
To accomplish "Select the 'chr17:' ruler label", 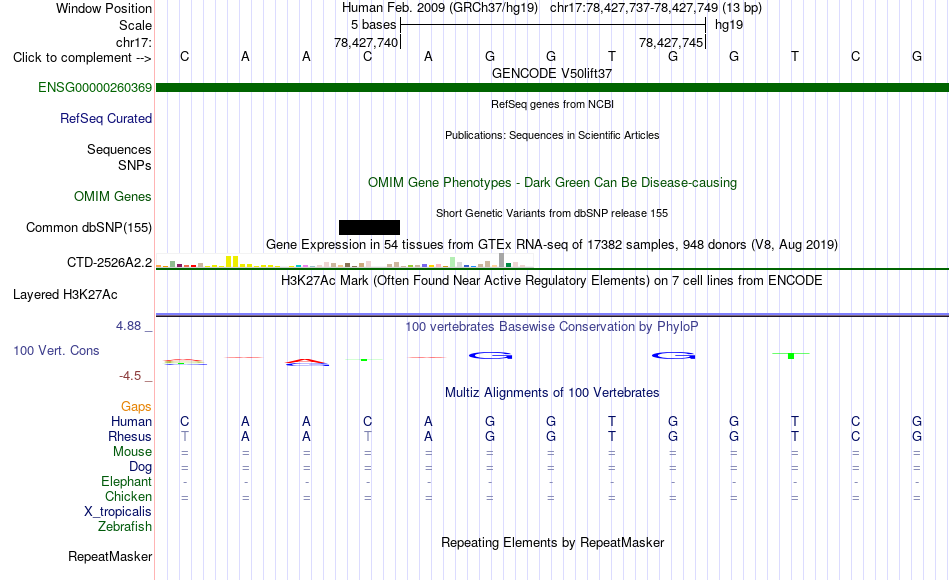I will [x=134, y=42].
